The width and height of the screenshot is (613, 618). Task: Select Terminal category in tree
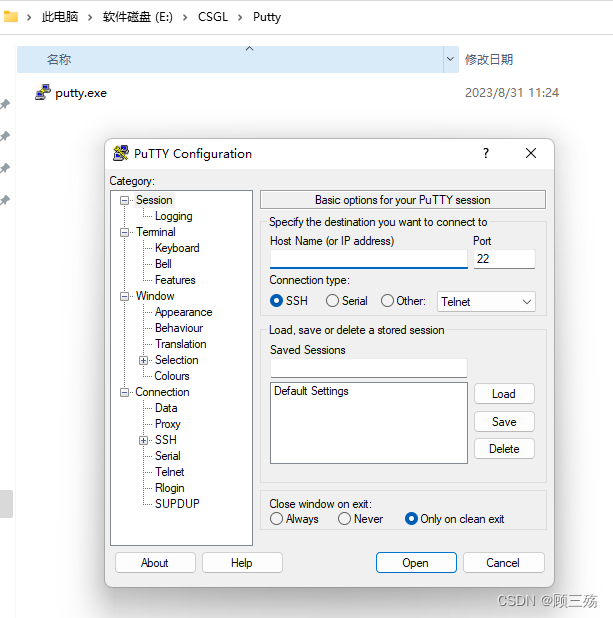click(x=156, y=232)
